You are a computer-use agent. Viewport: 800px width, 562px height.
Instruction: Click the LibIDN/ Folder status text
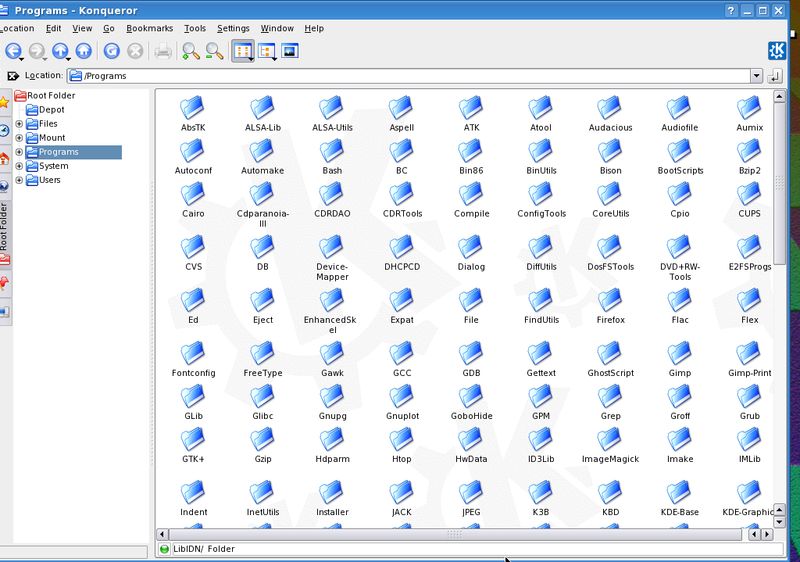click(204, 549)
